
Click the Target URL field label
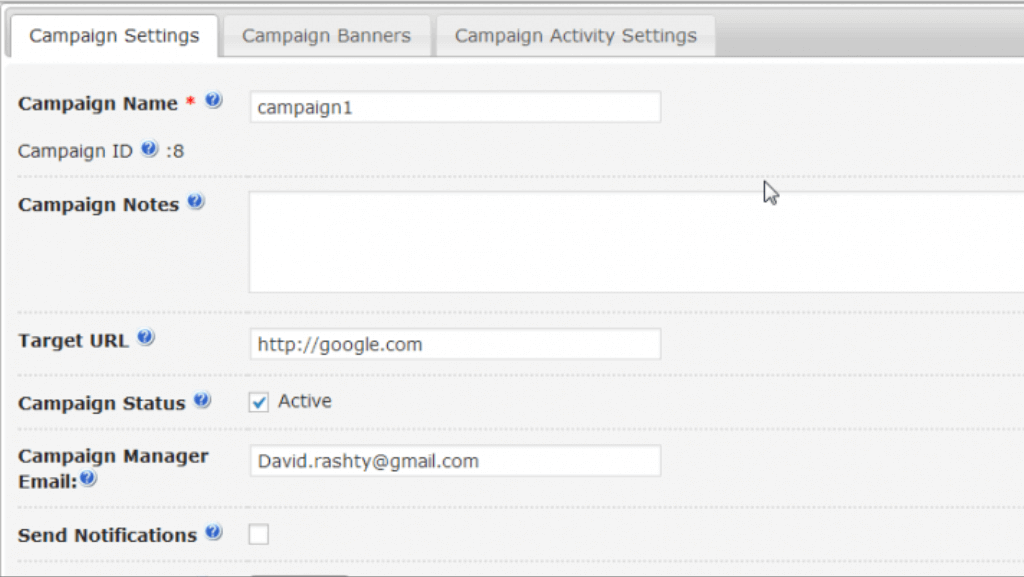(73, 341)
